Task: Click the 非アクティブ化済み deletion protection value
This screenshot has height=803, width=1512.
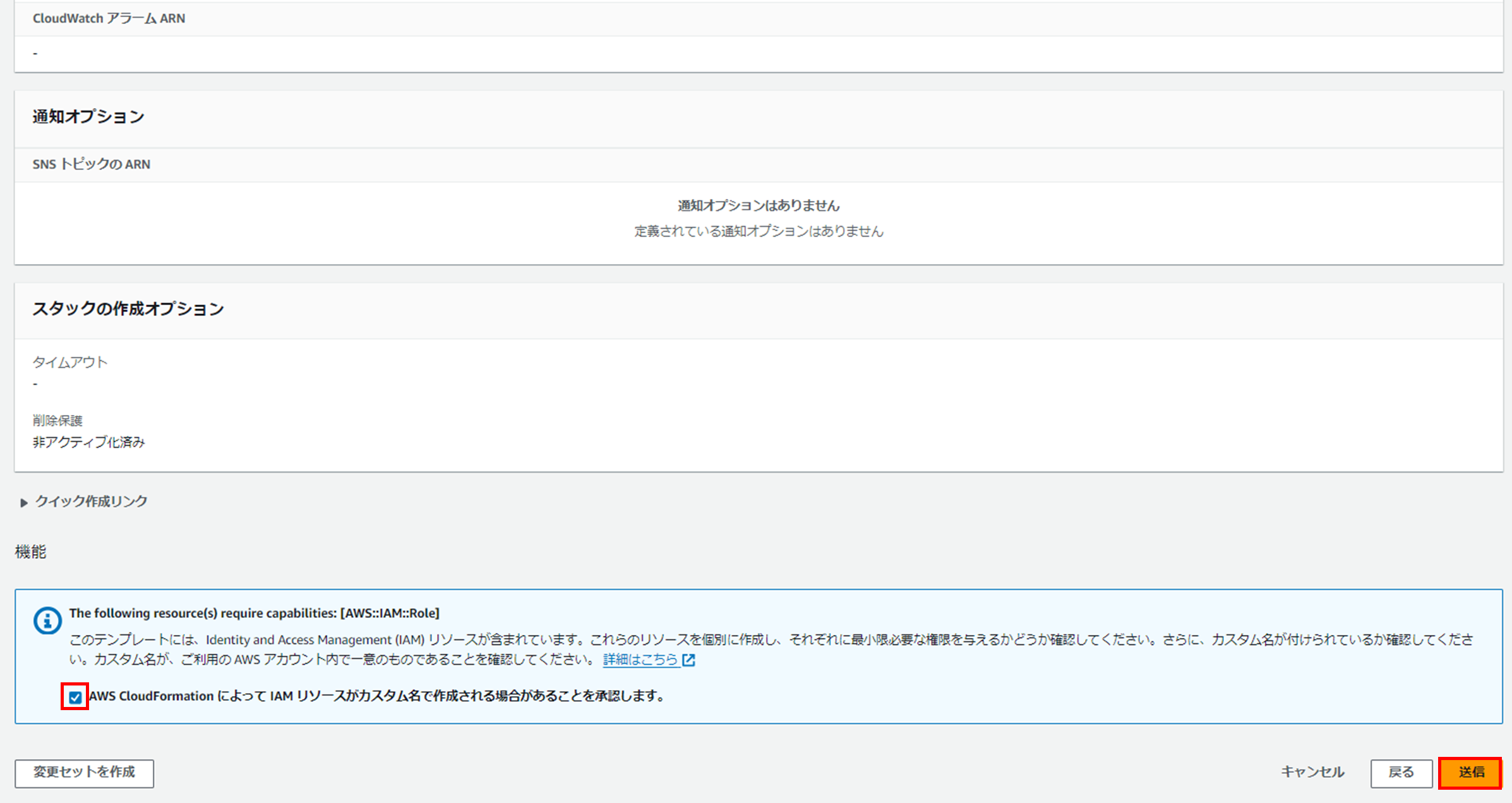Action: (89, 442)
